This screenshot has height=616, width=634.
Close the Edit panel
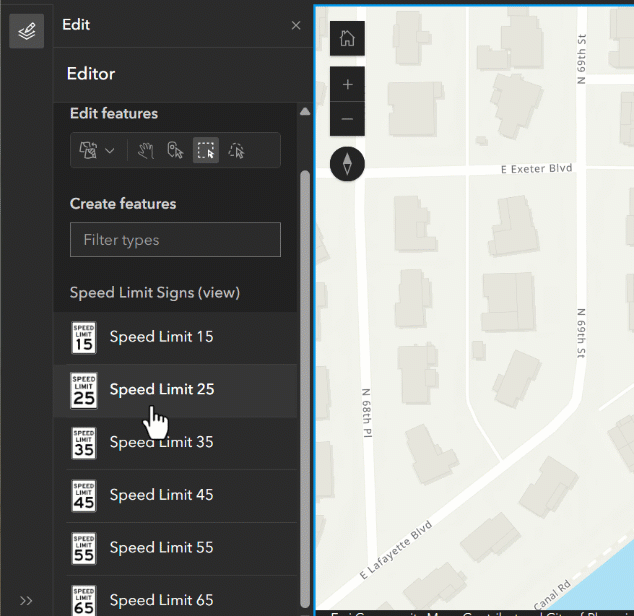(x=296, y=25)
